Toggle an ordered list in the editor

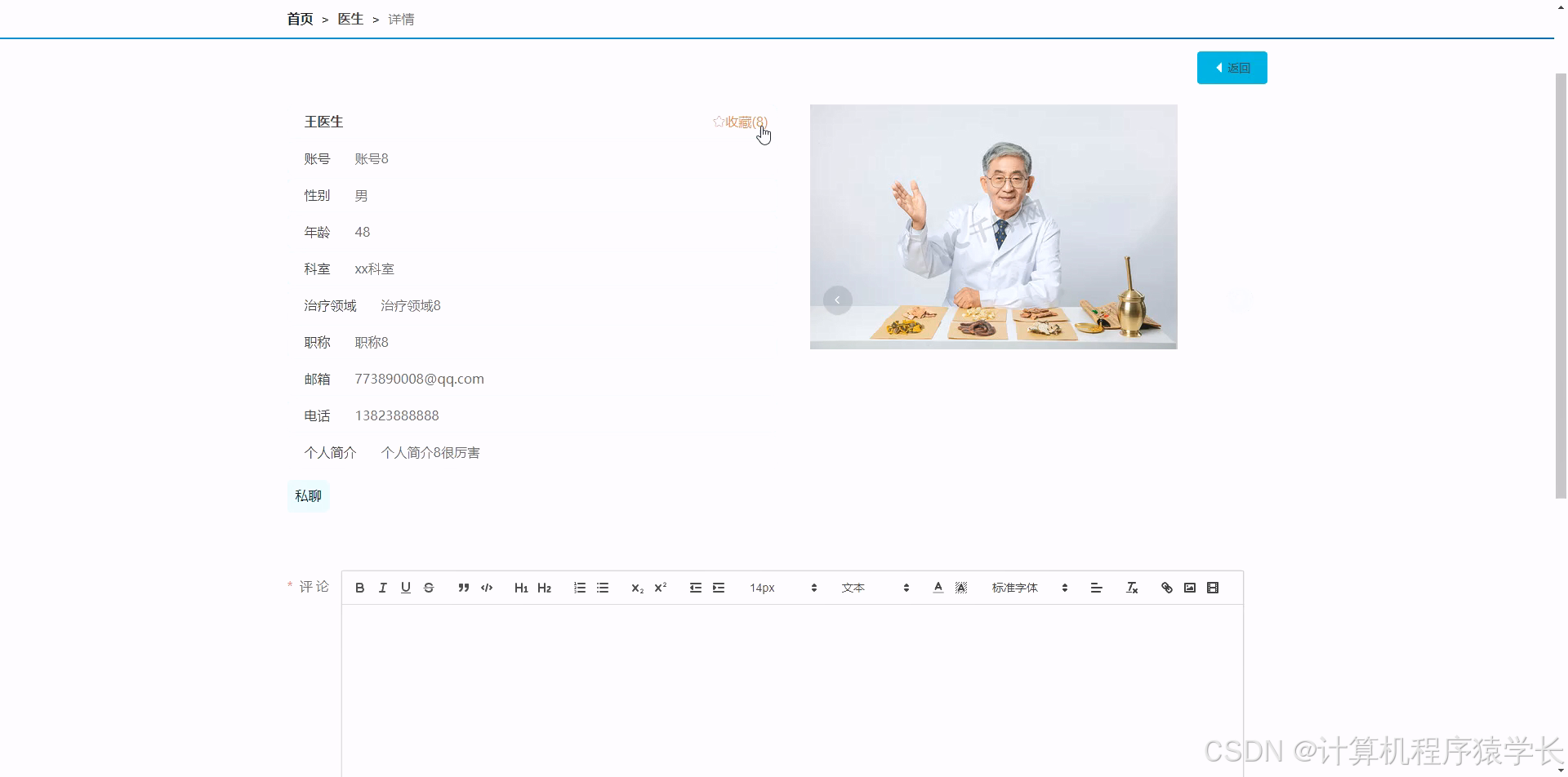click(x=580, y=587)
